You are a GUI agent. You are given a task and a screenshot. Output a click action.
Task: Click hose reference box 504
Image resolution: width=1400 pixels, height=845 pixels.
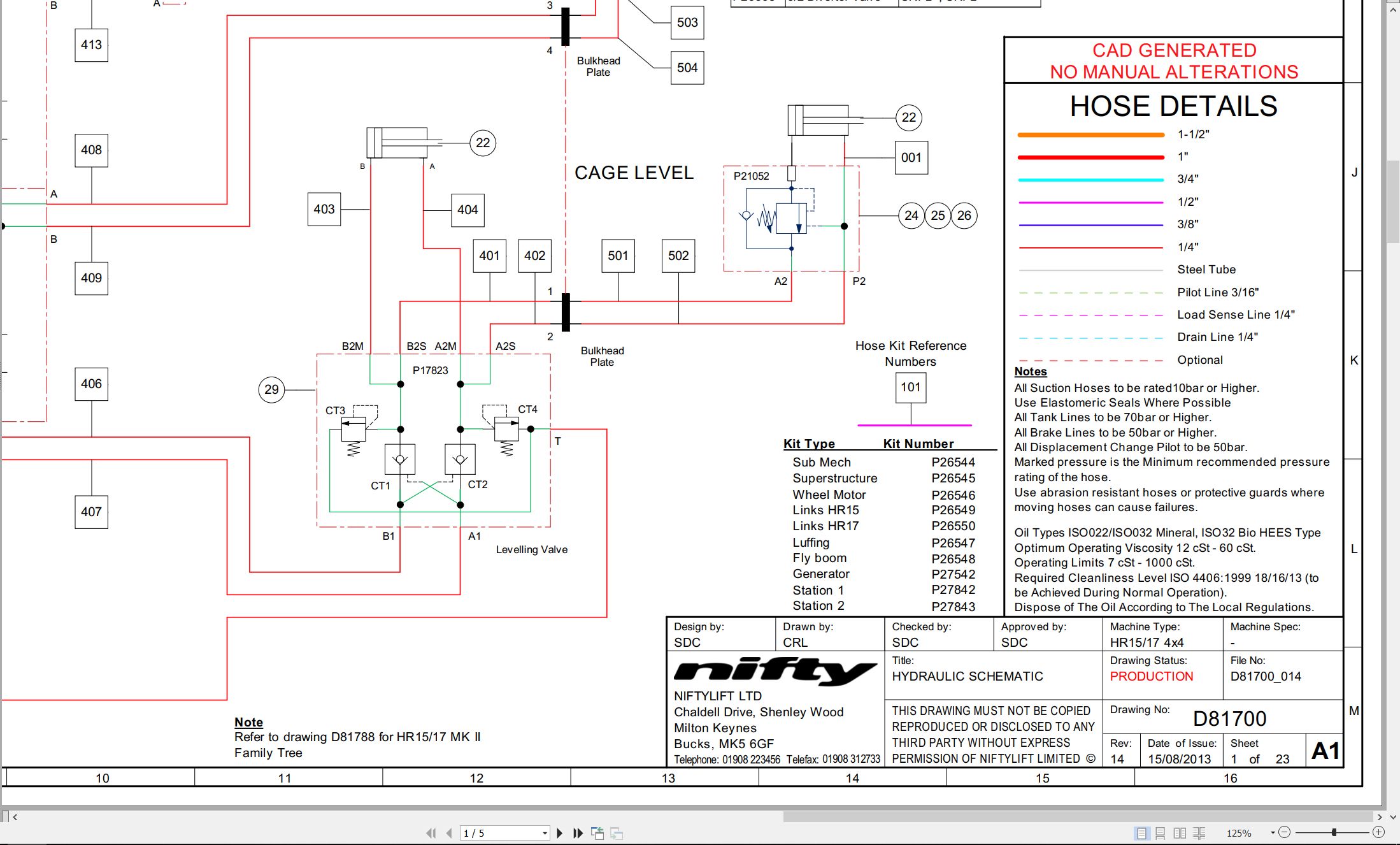point(687,68)
